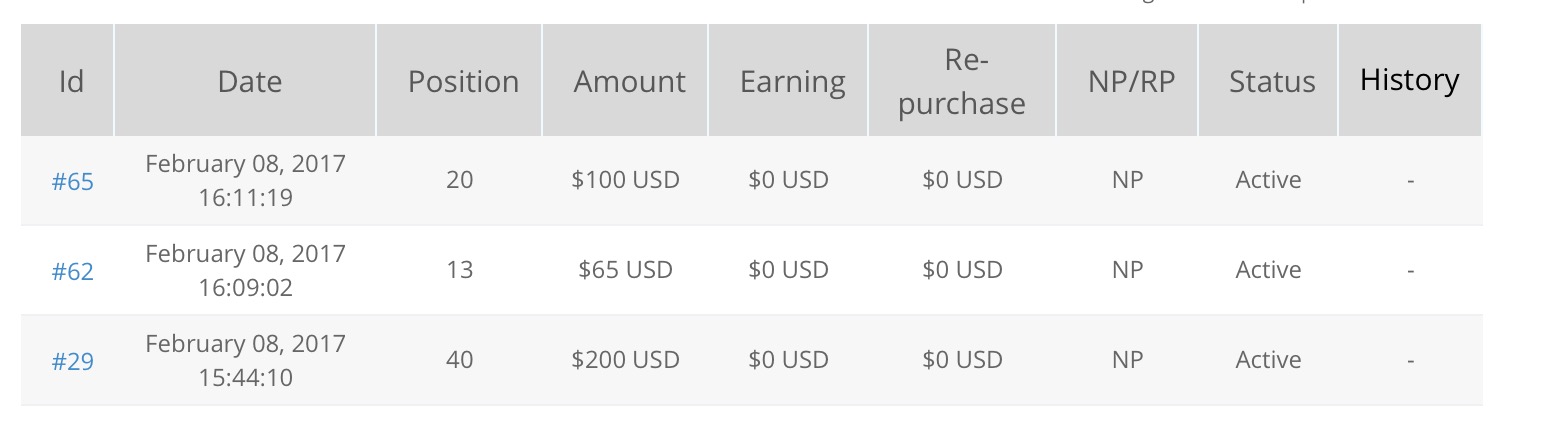
Task: Click the History column header
Action: point(1409,80)
